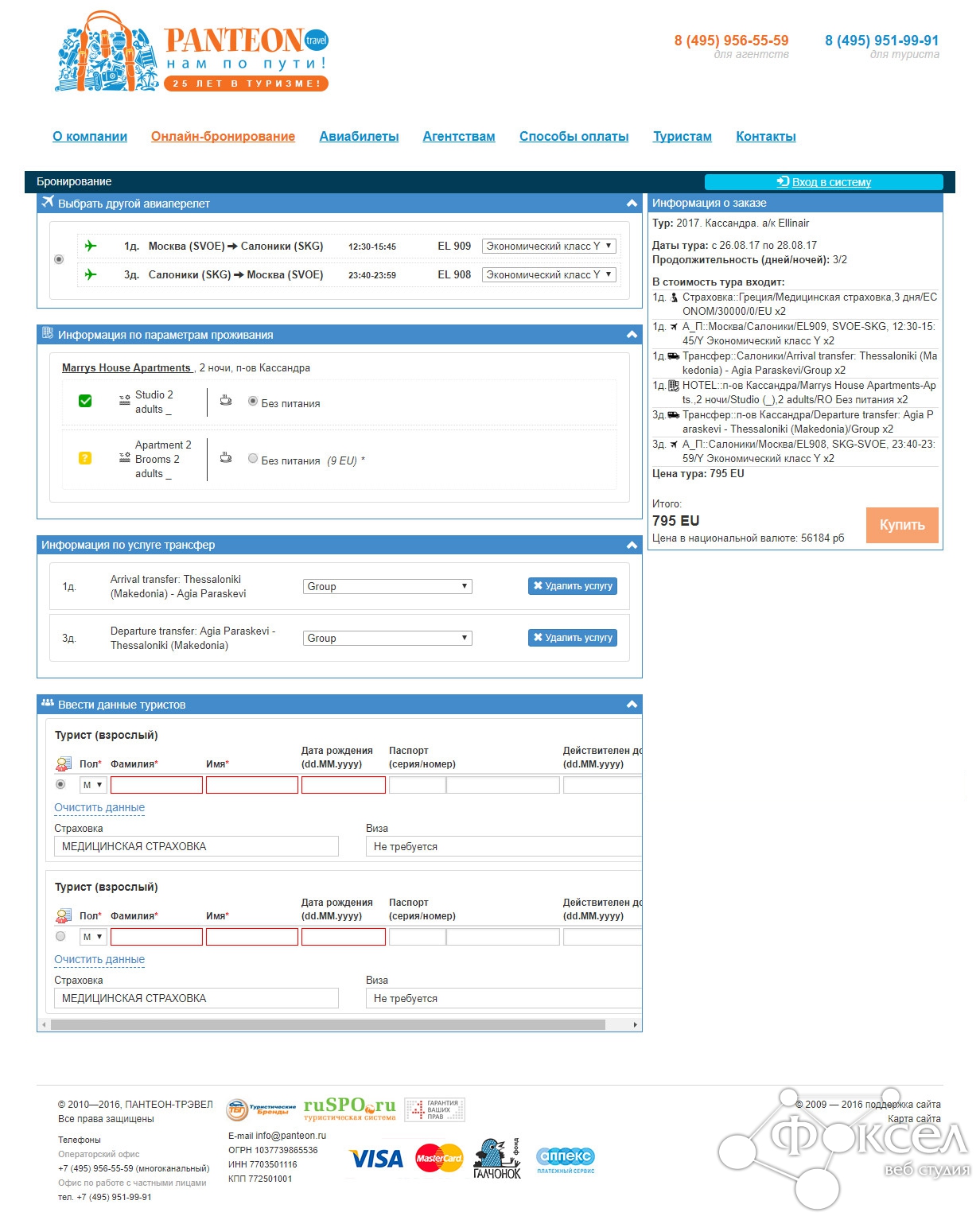Click the Visa payment logo
This screenshot has height=1216, width=980.
[x=377, y=1159]
